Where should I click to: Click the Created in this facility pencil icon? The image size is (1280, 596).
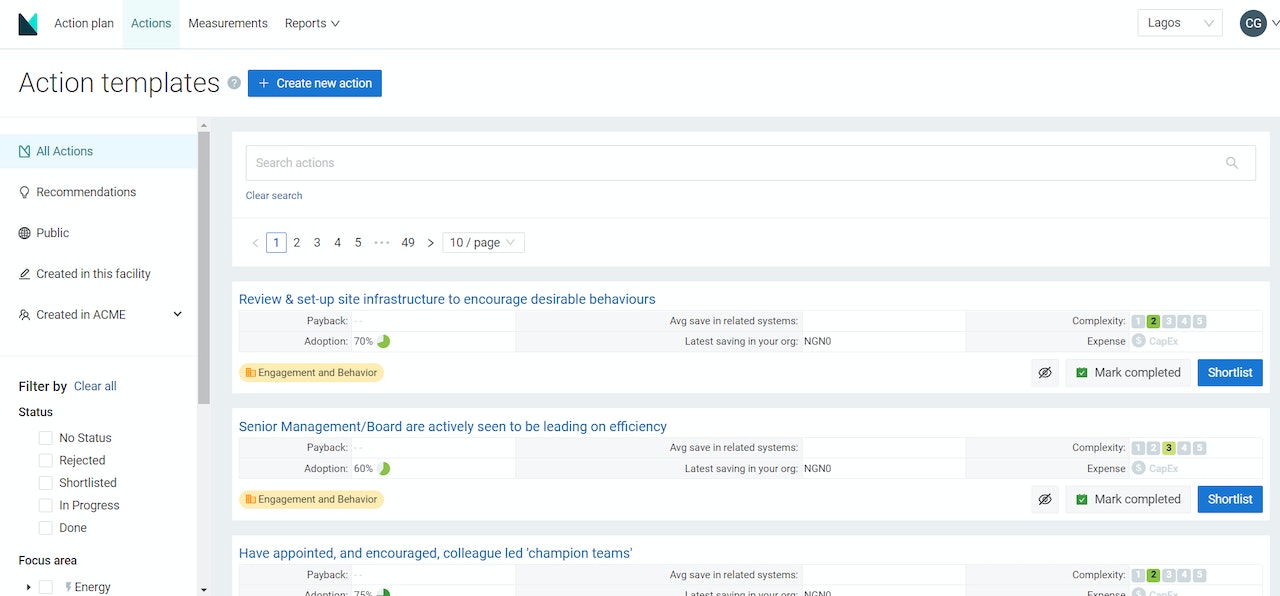coord(25,274)
